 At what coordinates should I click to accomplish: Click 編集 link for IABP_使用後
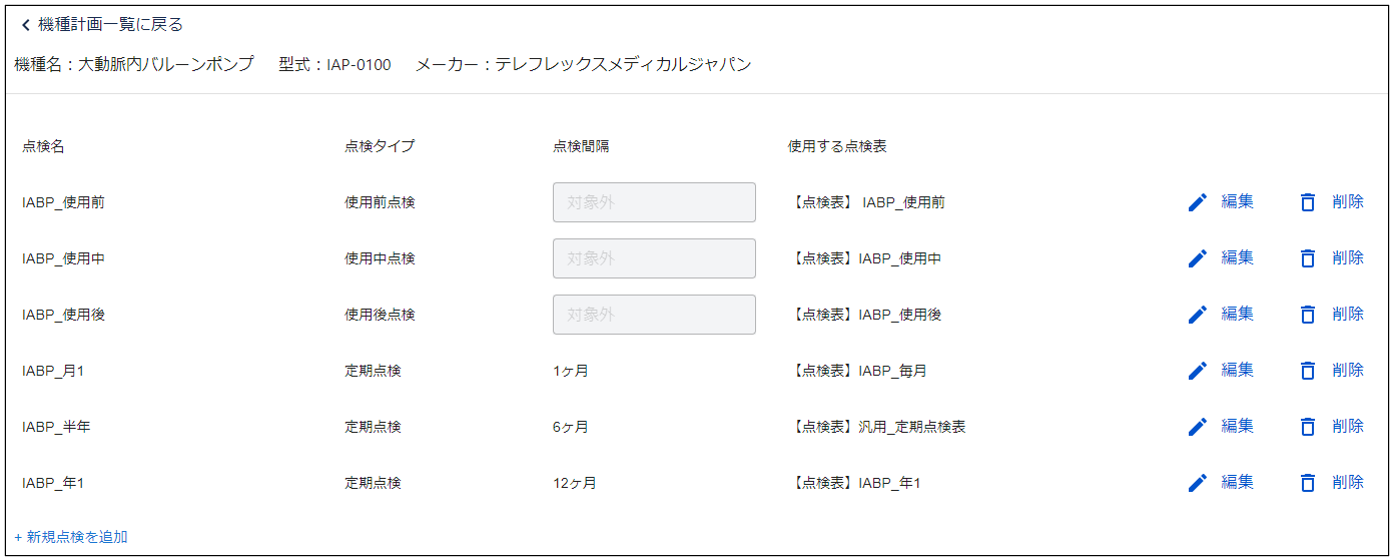coord(1237,314)
